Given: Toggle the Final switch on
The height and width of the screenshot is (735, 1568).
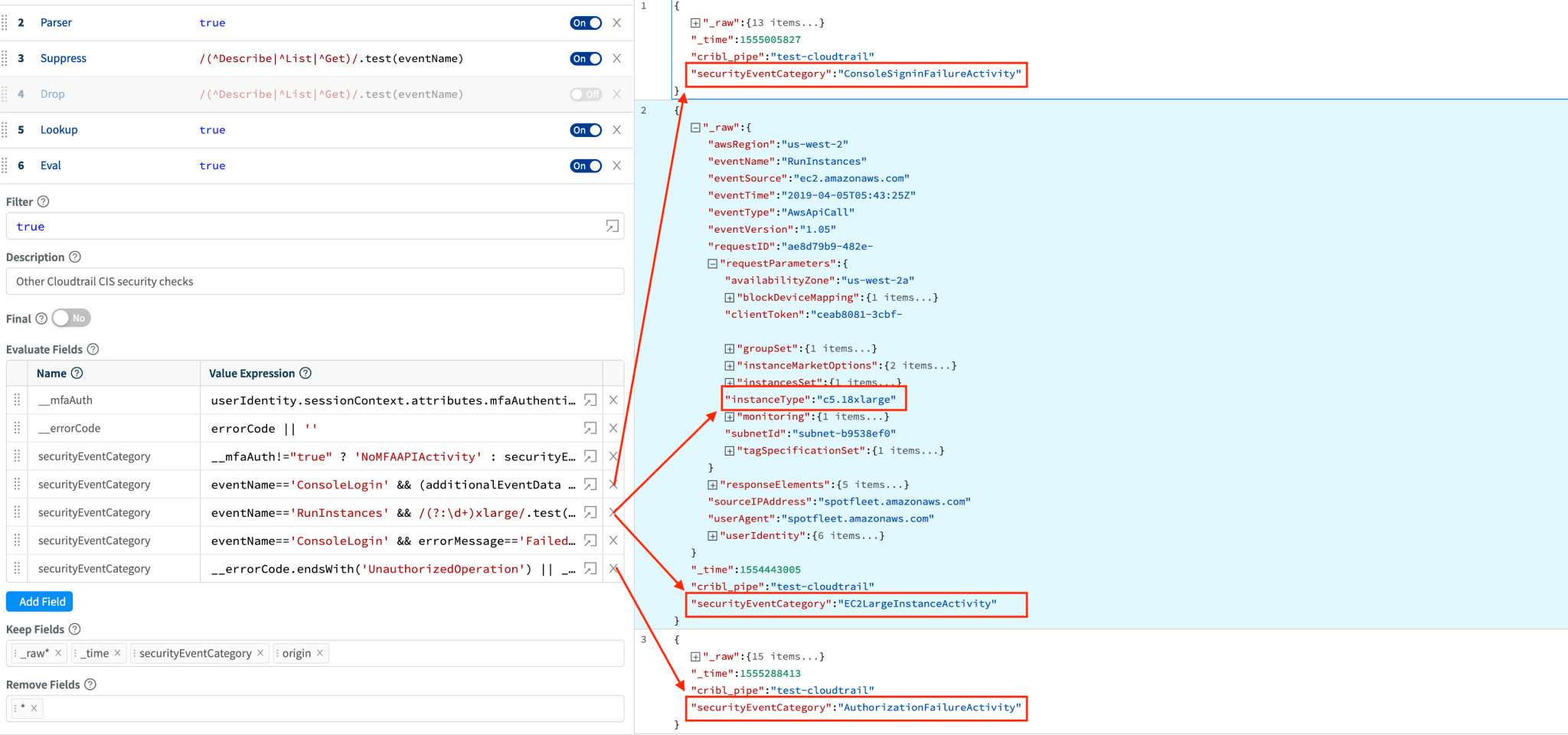Looking at the screenshot, I should pyautogui.click(x=71, y=318).
